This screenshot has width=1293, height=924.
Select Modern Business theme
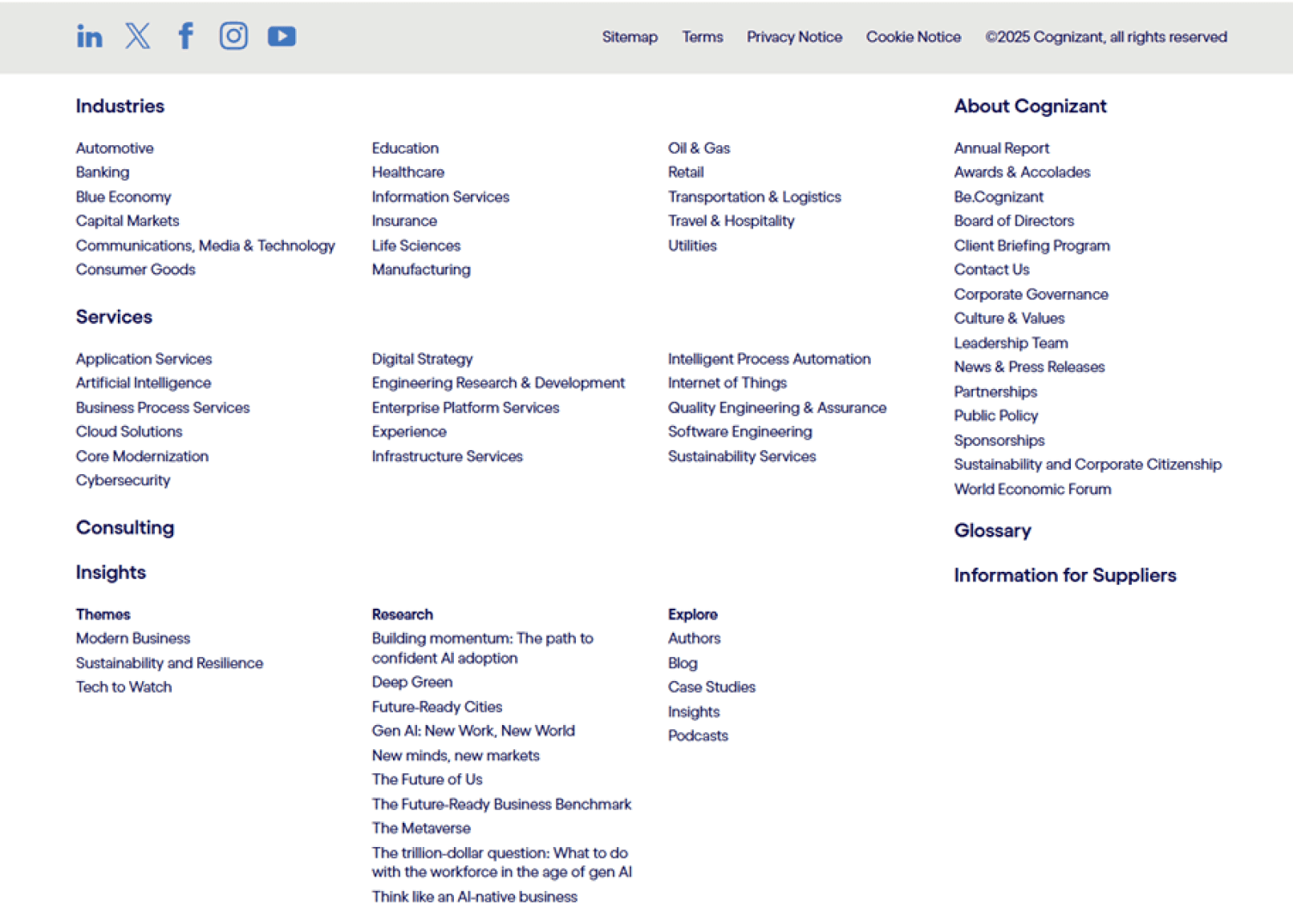click(x=133, y=638)
